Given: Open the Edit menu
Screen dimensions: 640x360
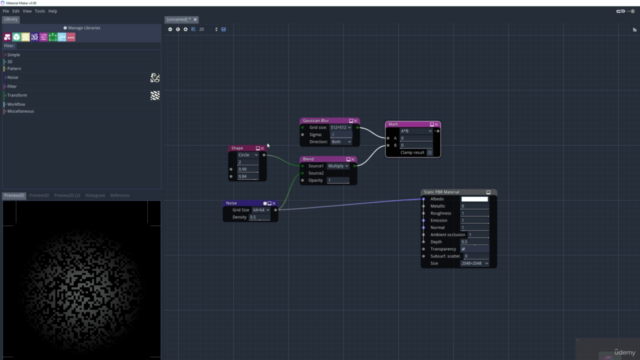Looking at the screenshot, I should tap(16, 11).
